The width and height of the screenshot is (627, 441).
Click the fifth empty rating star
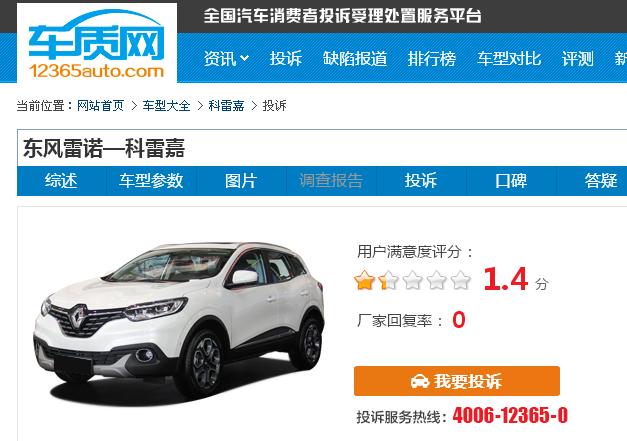point(460,280)
